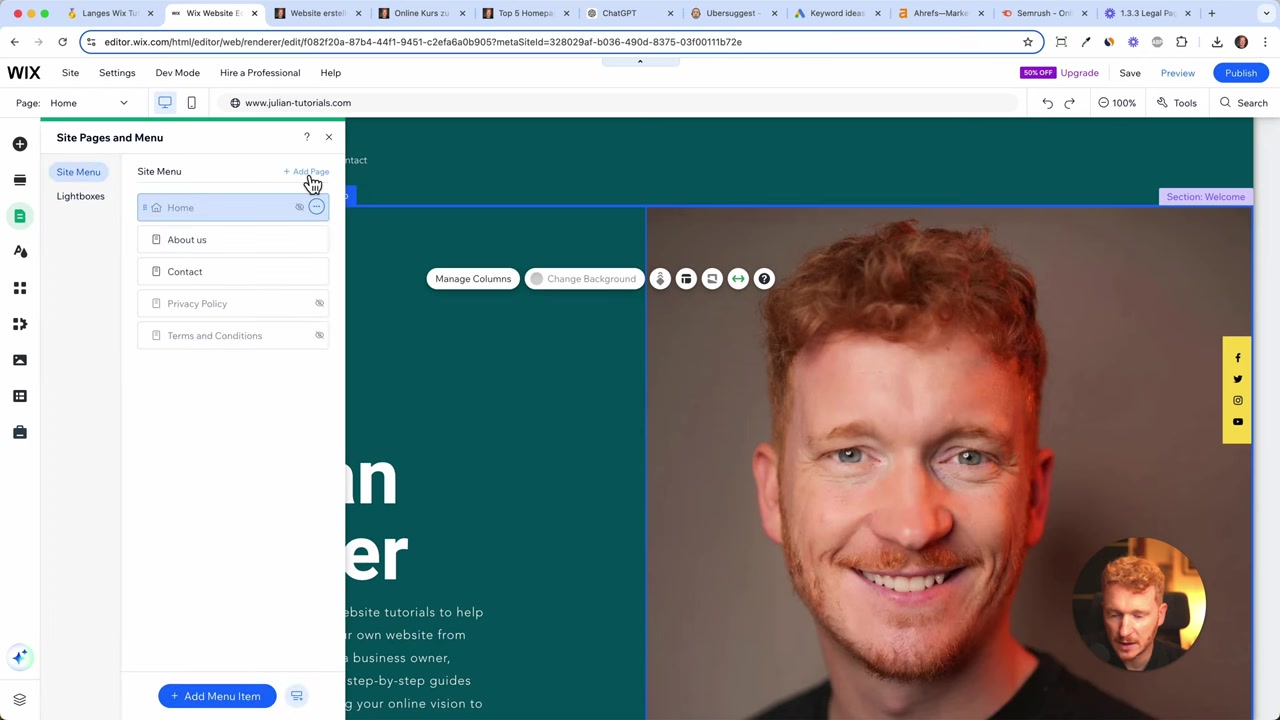This screenshot has height=720, width=1280.
Task: Click the Save button
Action: click(1130, 73)
